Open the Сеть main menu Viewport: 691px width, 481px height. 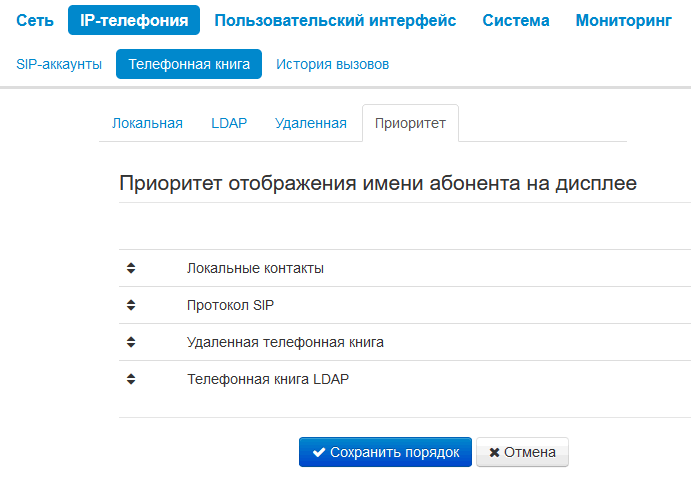tap(35, 20)
